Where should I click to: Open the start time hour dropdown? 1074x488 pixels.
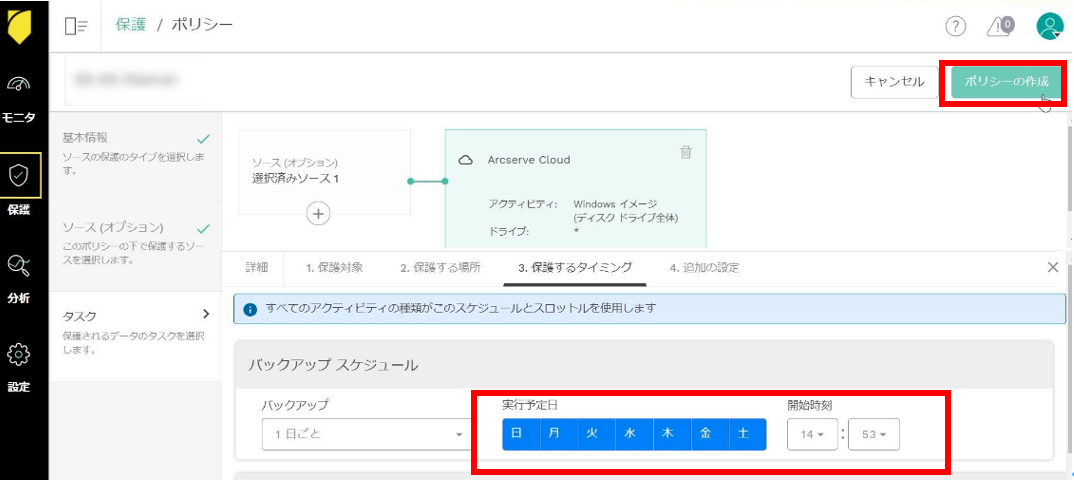(x=813, y=435)
